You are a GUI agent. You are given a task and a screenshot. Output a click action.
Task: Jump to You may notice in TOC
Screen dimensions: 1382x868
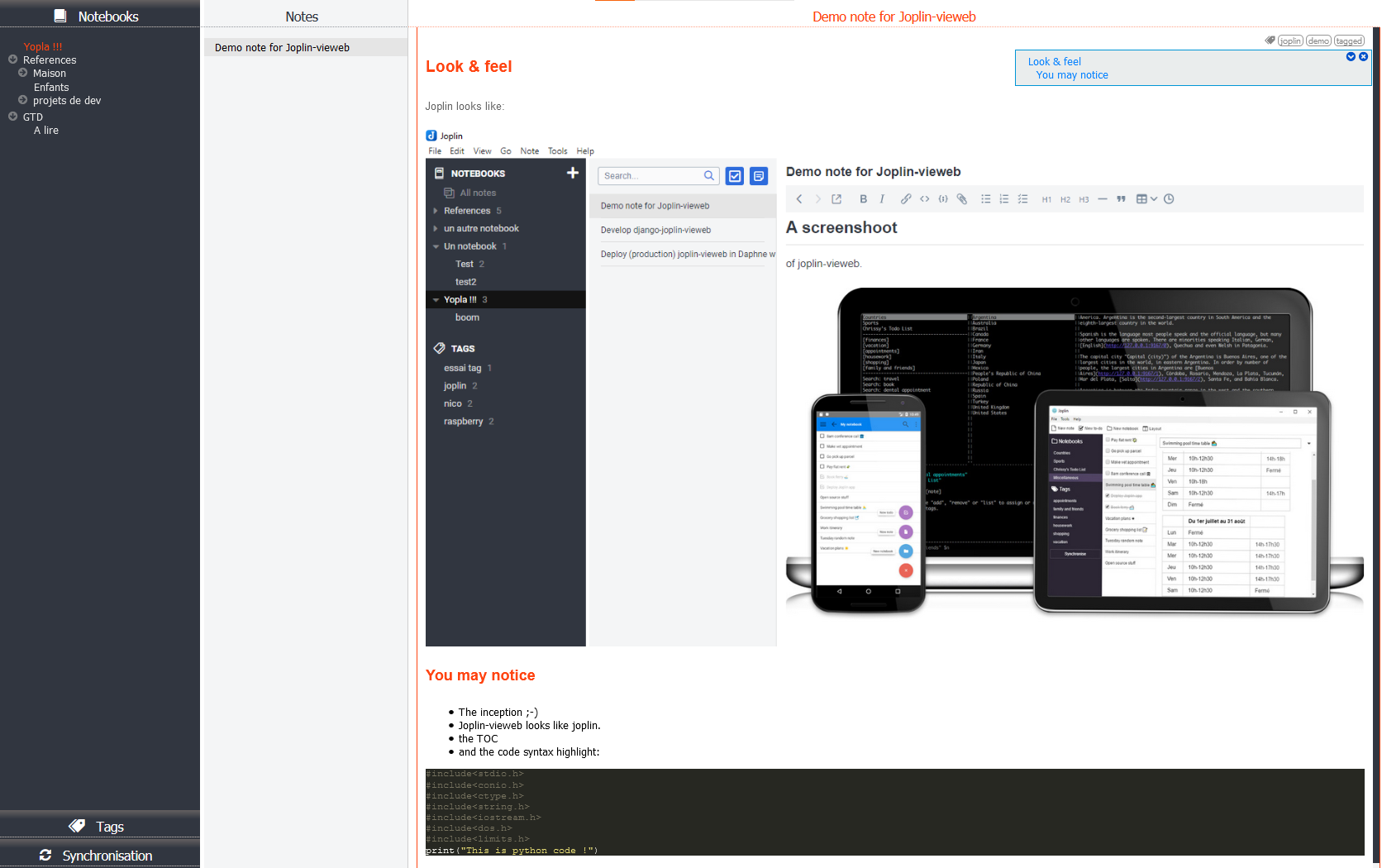click(x=1072, y=74)
